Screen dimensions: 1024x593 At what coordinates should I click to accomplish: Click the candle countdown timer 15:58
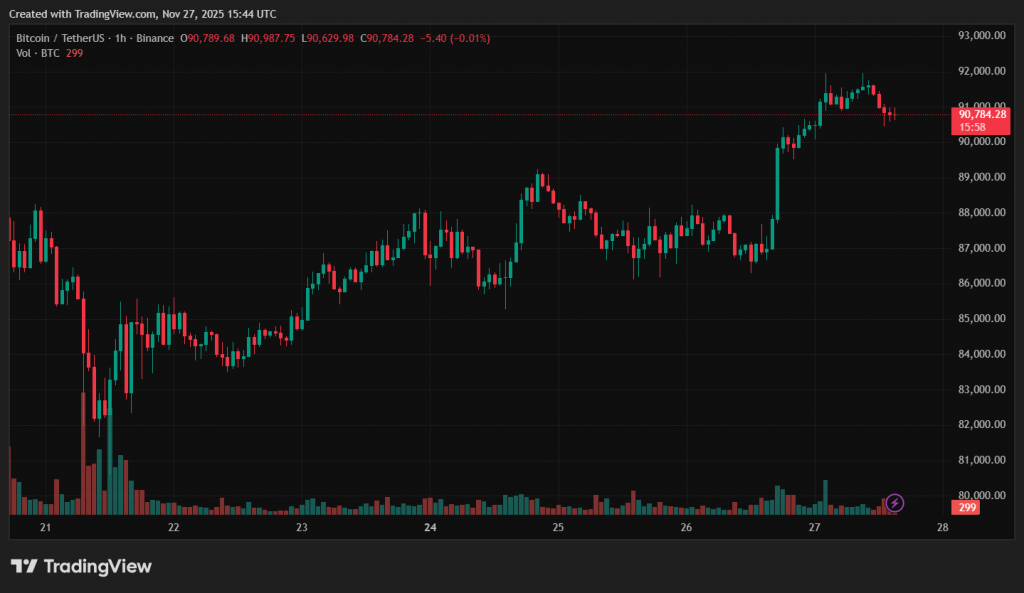(971, 127)
